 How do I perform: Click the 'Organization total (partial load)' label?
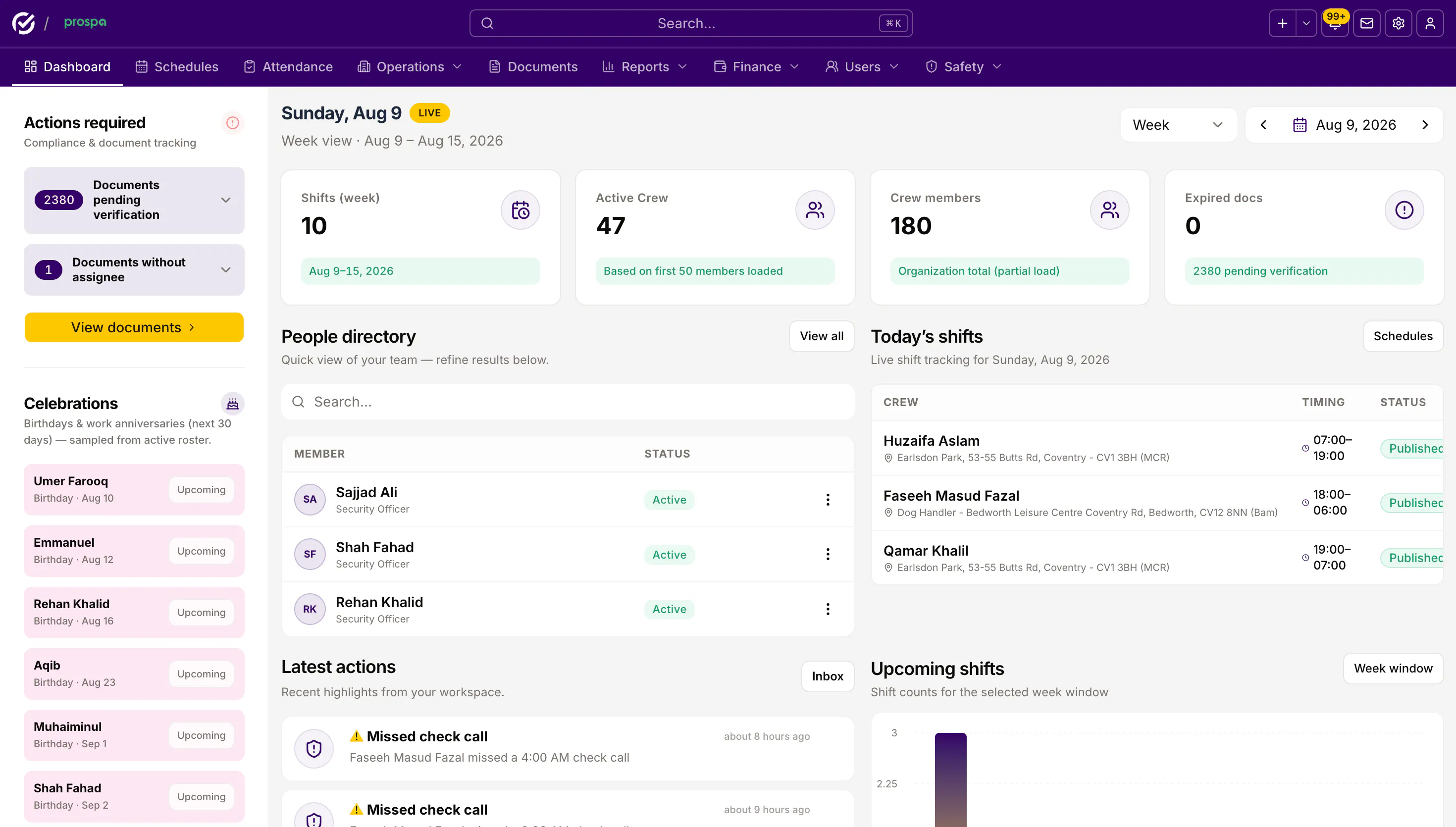point(1010,271)
